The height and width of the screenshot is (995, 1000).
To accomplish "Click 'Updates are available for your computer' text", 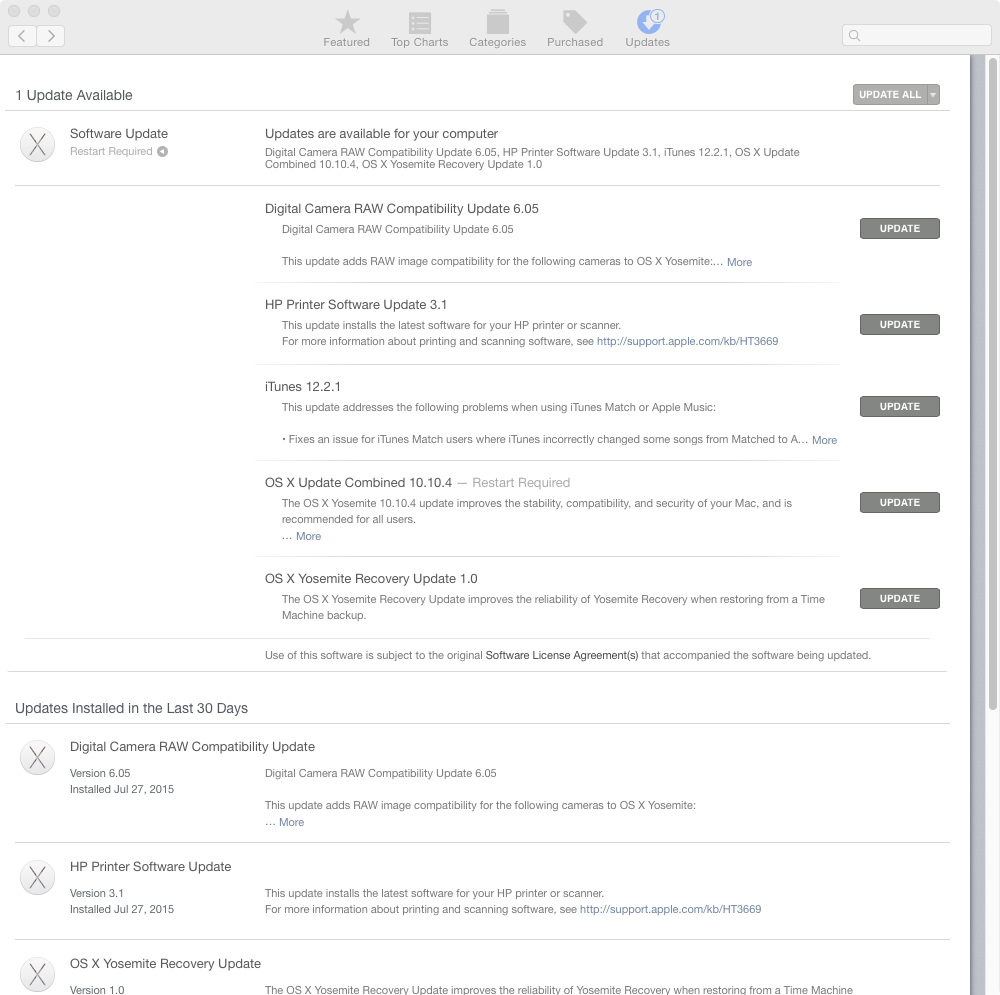I will click(x=381, y=133).
